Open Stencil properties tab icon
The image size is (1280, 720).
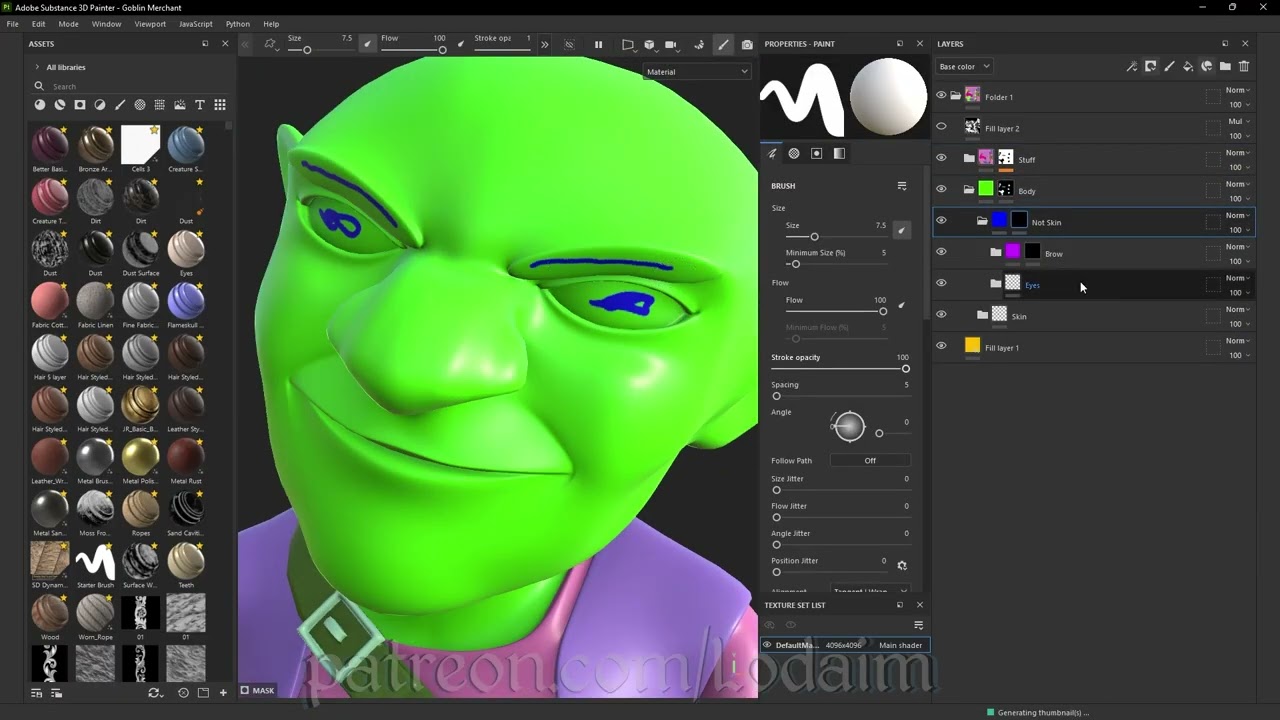(816, 153)
